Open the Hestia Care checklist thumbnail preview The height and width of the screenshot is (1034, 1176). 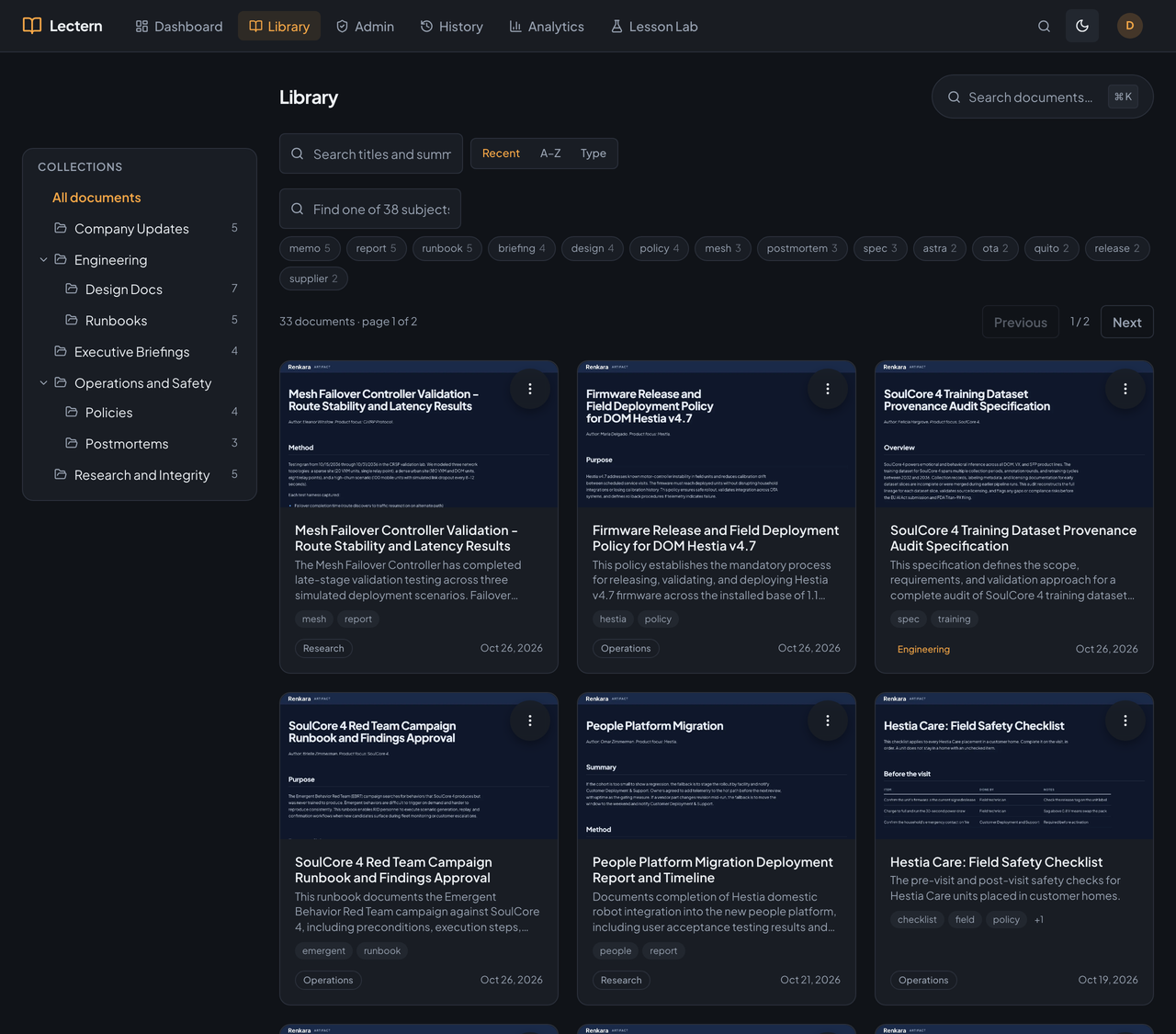coord(1014,767)
